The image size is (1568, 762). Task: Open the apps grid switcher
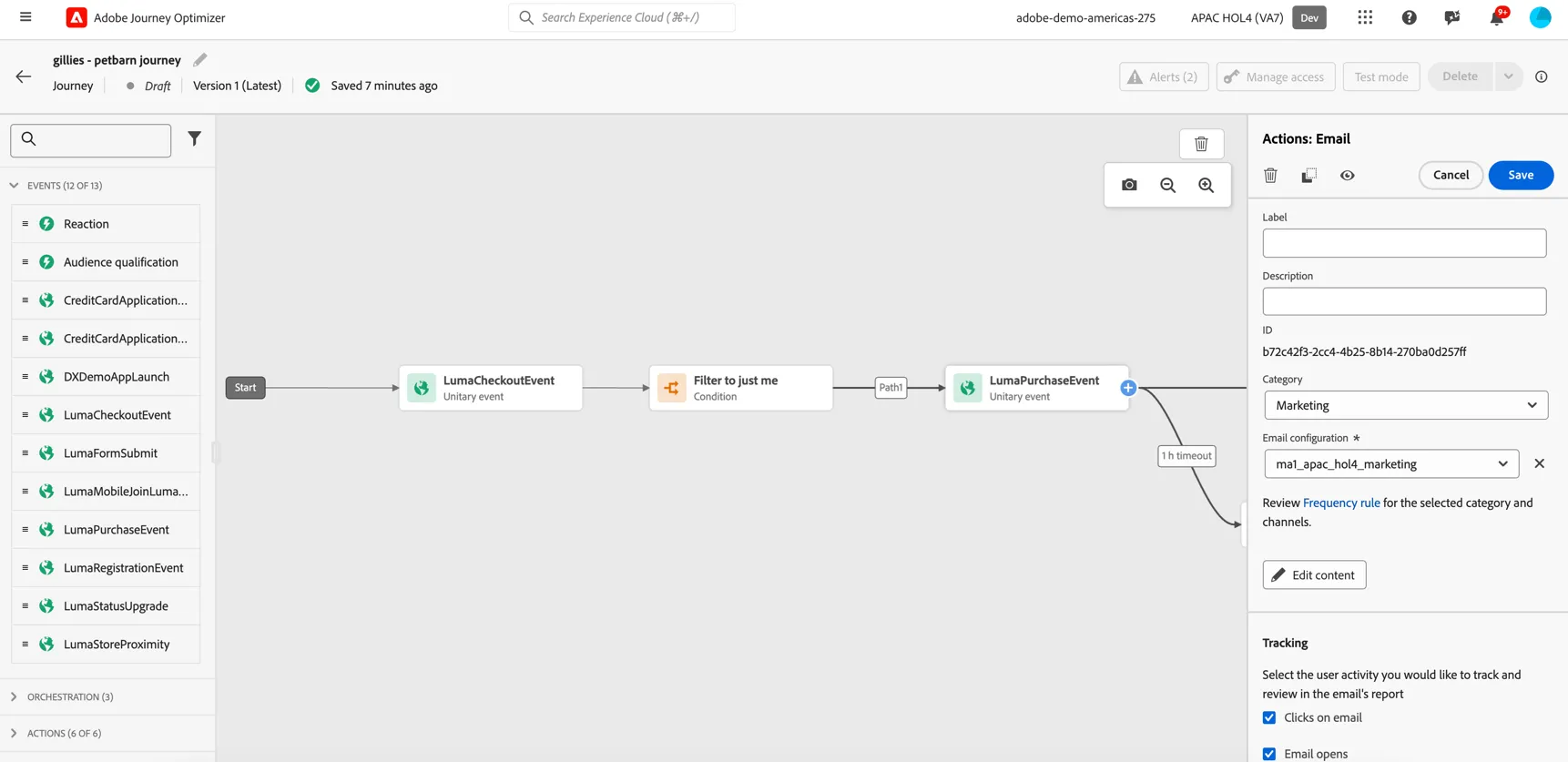[x=1365, y=17]
